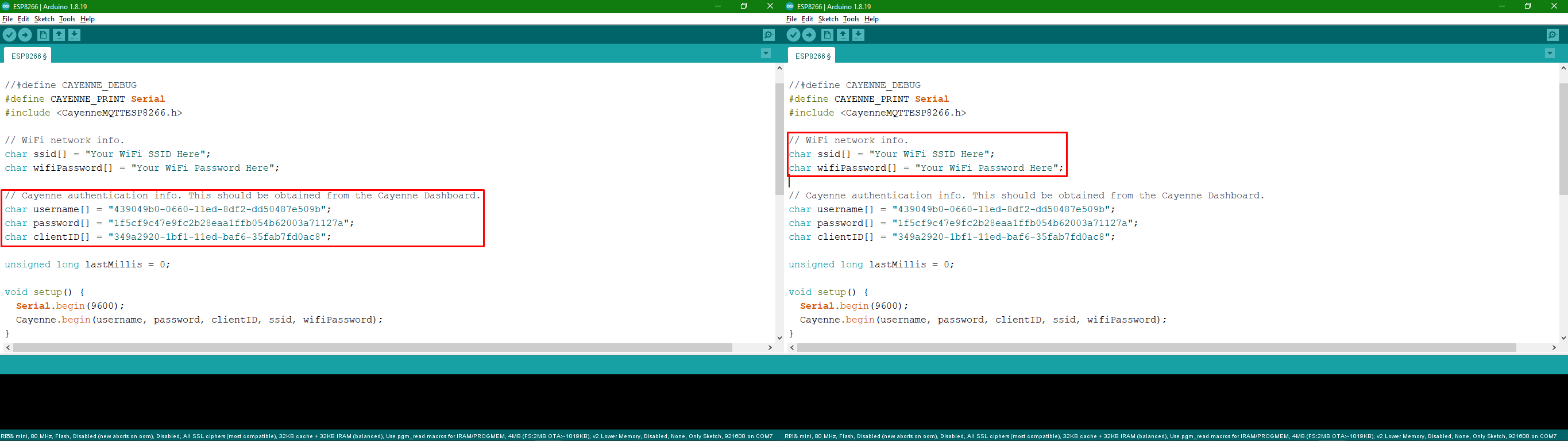Click Verify button in left Arduino window
This screenshot has width=1568, height=441.
[x=9, y=34]
